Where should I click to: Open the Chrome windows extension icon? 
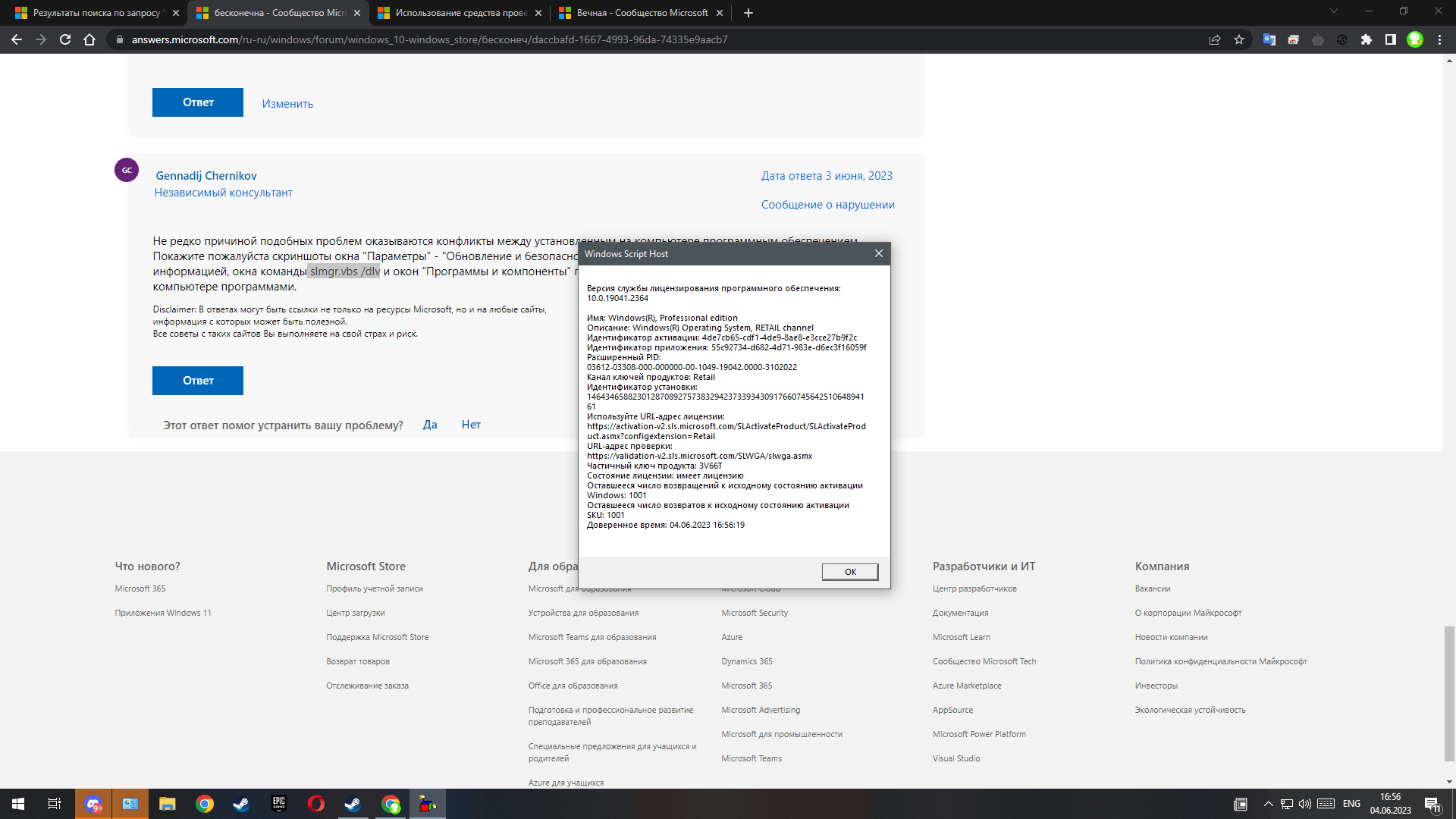pyautogui.click(x=1294, y=39)
